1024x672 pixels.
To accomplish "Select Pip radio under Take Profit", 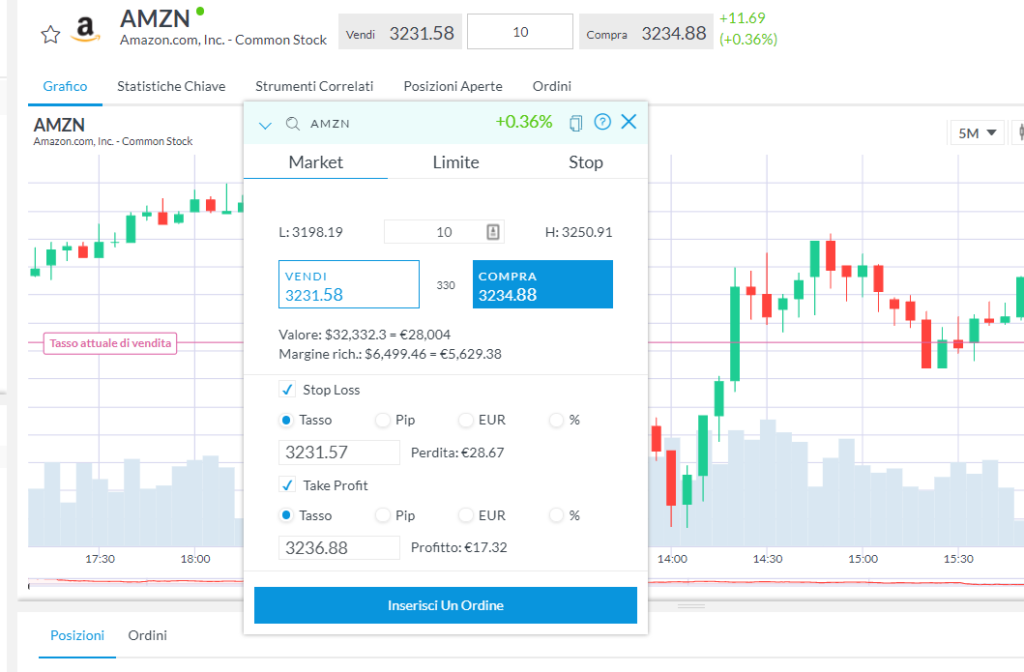I will coord(383,515).
